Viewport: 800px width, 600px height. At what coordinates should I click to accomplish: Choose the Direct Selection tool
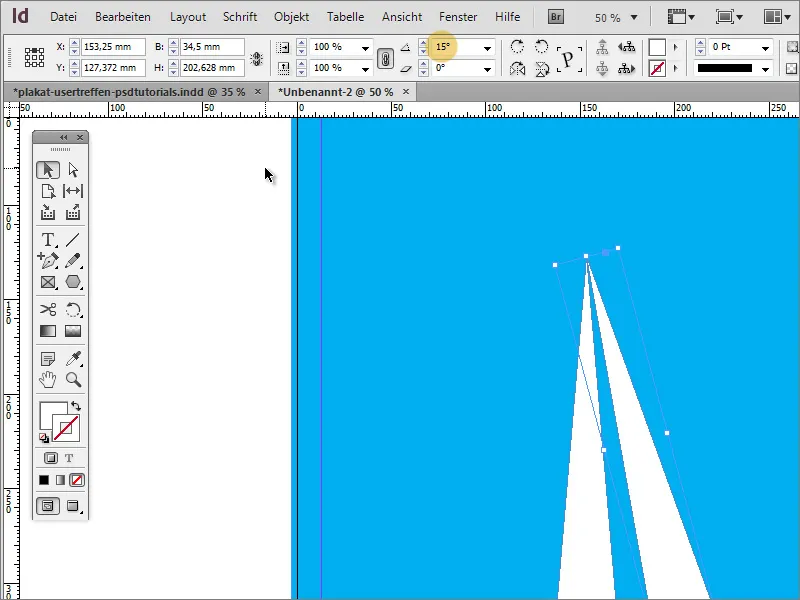coord(72,169)
